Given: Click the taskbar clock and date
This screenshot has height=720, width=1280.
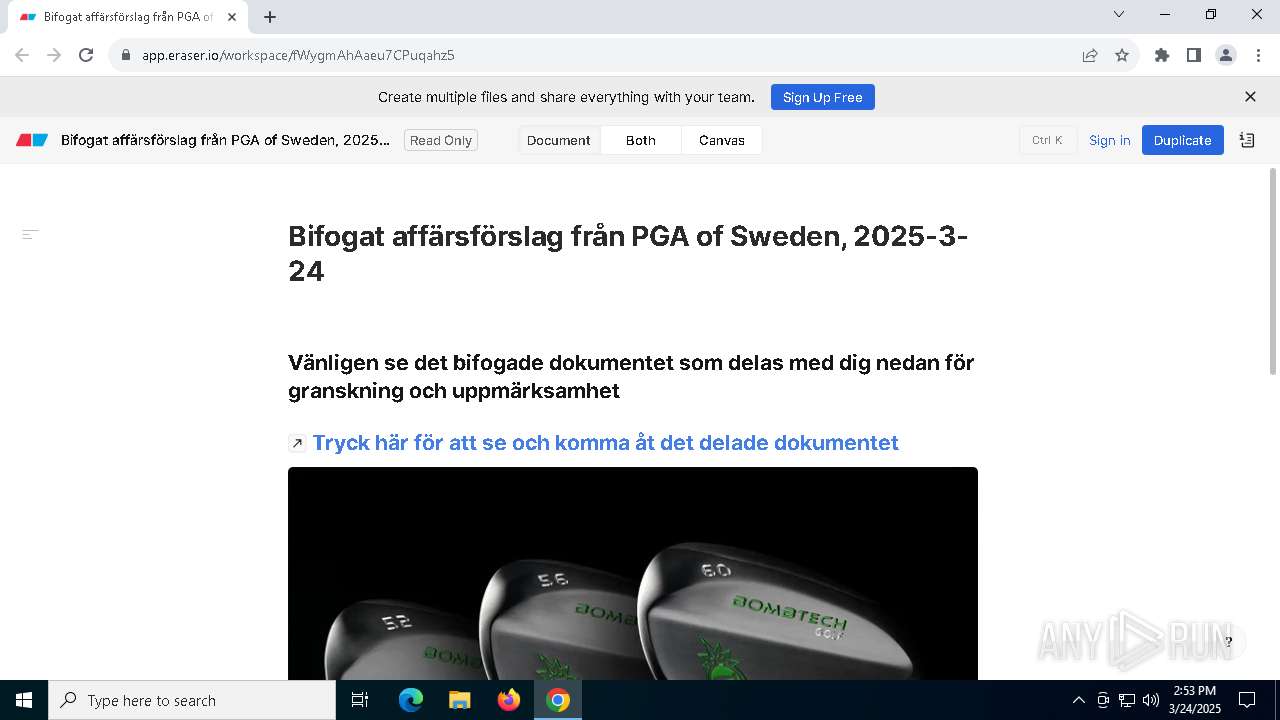Looking at the screenshot, I should [x=1195, y=700].
